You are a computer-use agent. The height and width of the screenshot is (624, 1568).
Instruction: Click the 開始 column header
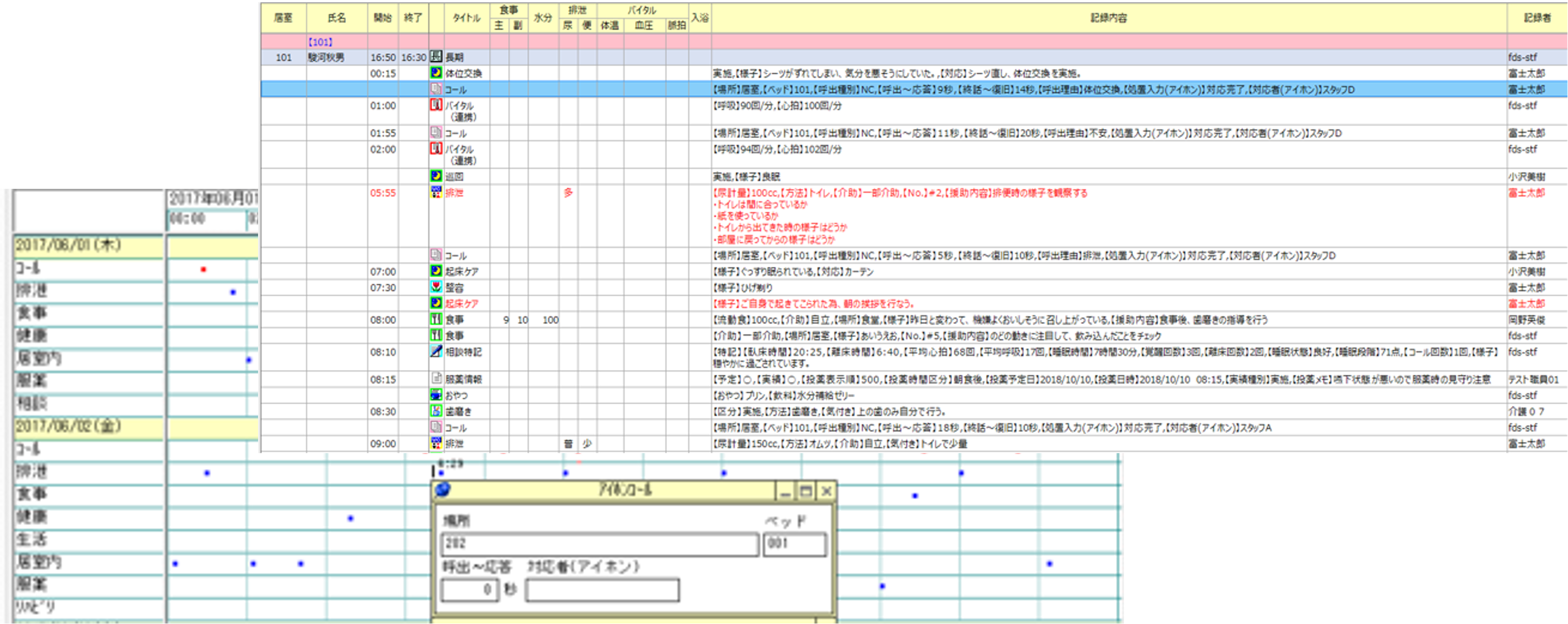coord(383,18)
